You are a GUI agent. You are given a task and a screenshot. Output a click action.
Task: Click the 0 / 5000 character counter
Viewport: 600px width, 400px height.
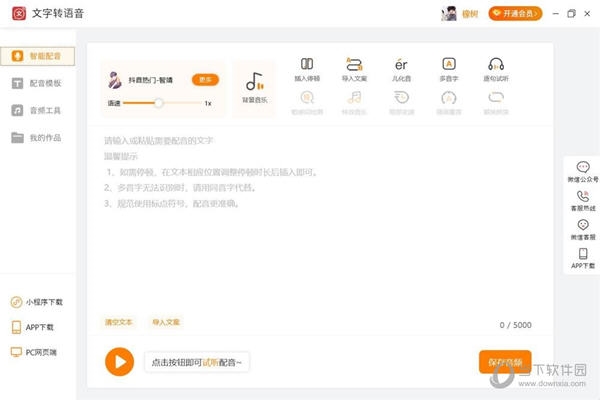click(x=515, y=325)
